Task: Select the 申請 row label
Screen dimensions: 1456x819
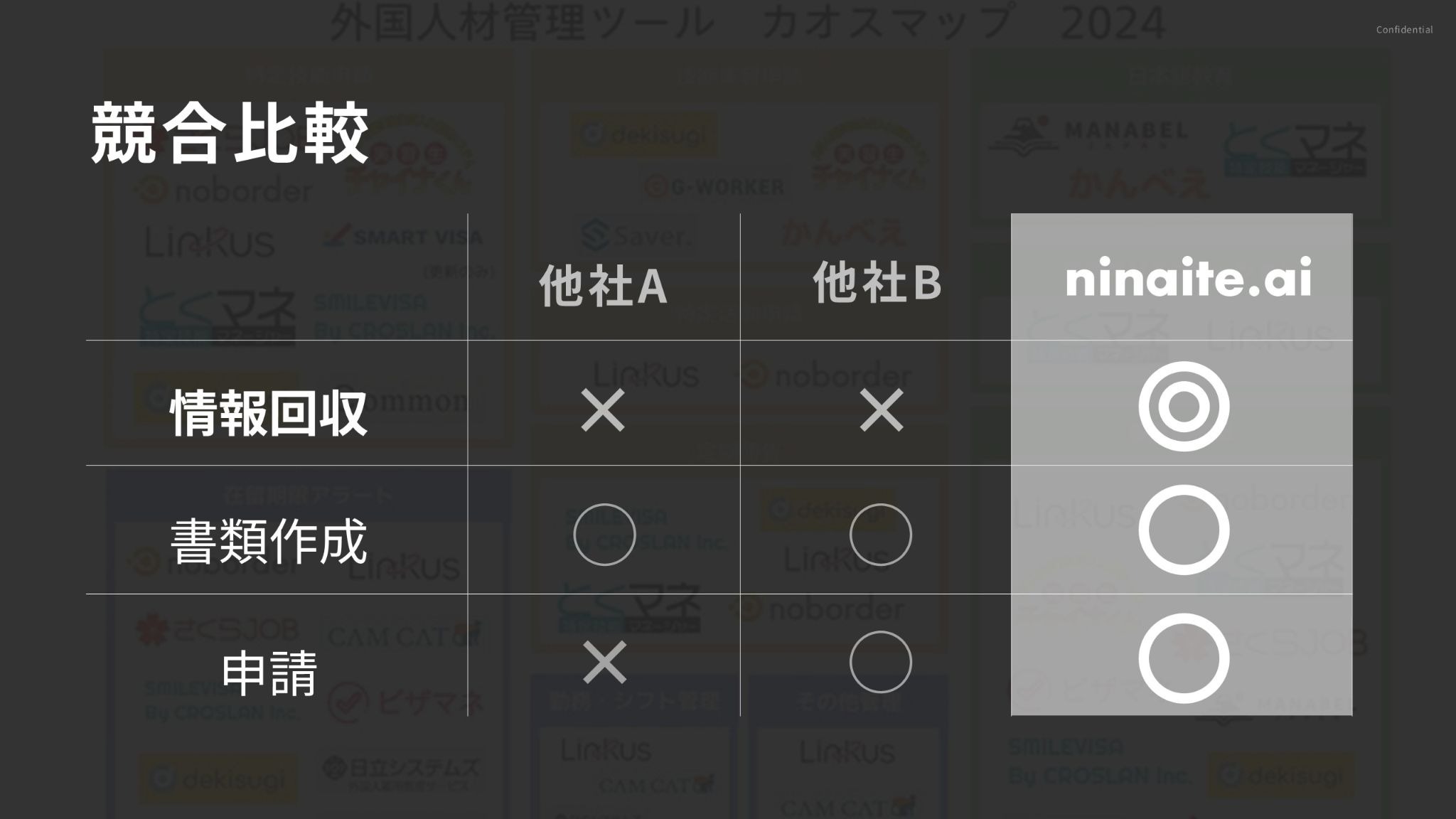Action: coord(269,672)
